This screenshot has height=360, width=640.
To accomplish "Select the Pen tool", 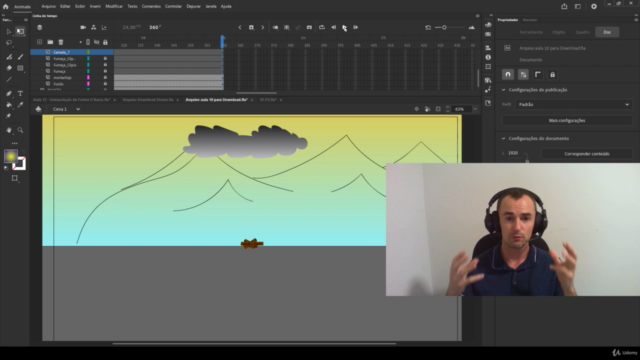I will pos(9,93).
